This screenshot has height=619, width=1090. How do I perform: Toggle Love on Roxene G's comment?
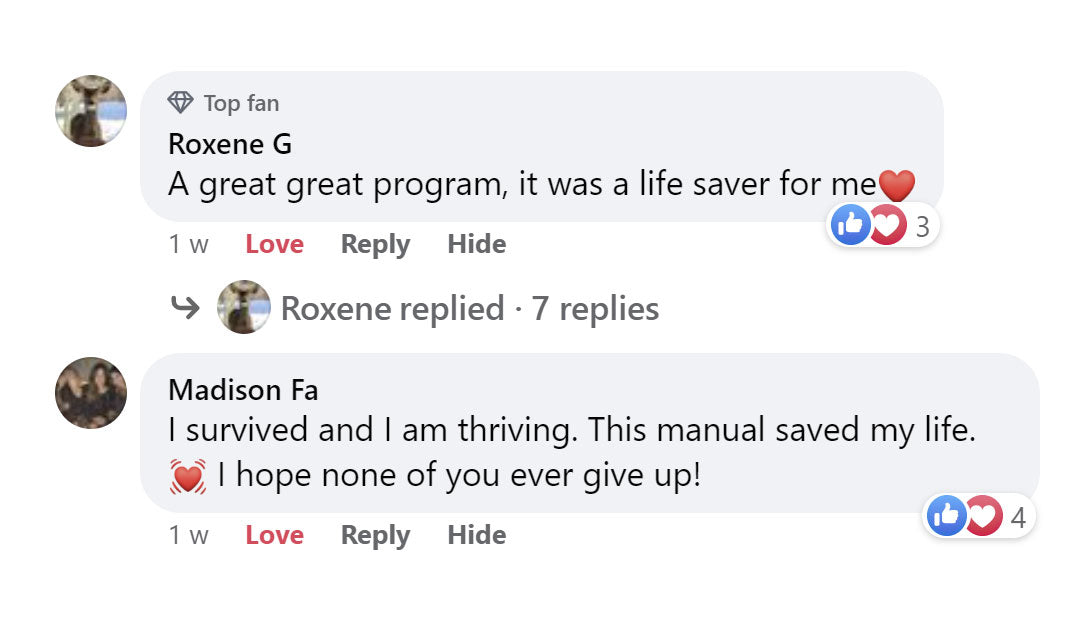[274, 245]
